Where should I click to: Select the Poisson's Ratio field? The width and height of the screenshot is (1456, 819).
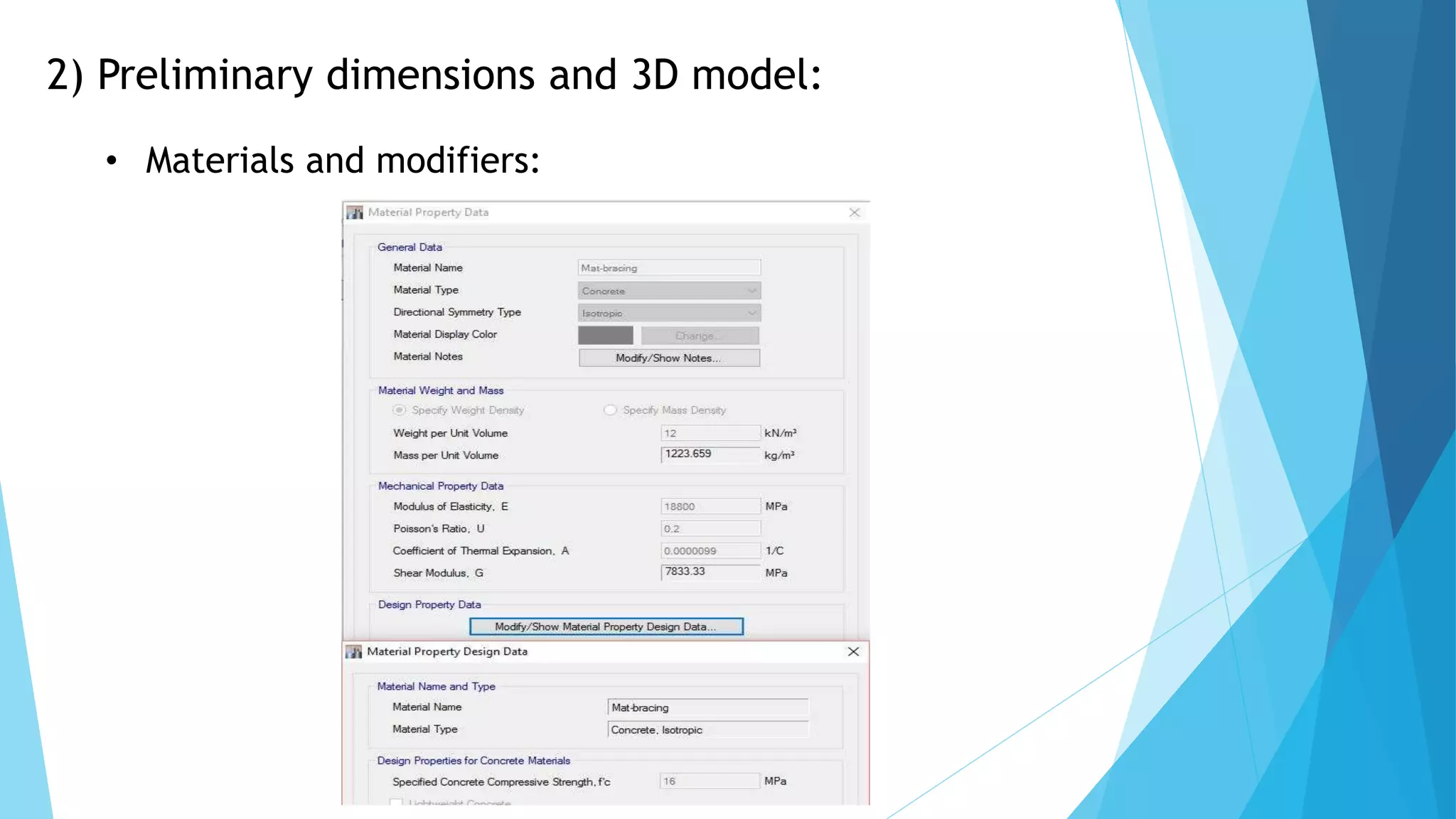tap(710, 528)
